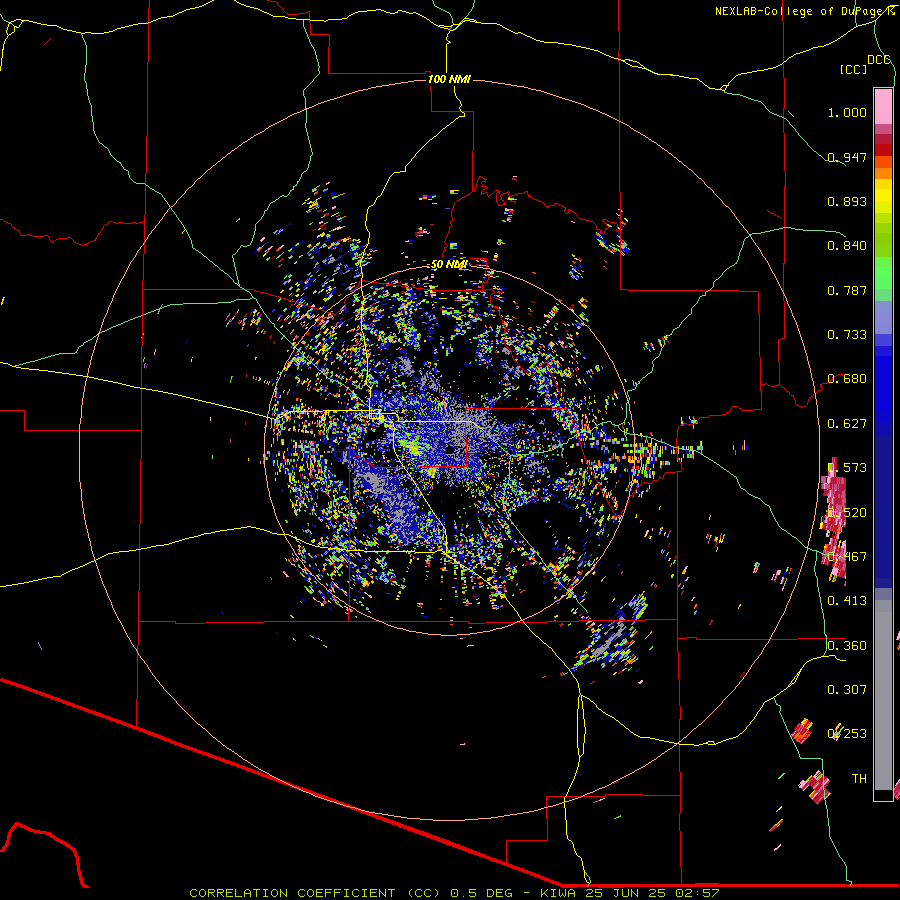Select the 0.947 value on the color scale
Viewport: 900px width, 900px height.
click(847, 157)
